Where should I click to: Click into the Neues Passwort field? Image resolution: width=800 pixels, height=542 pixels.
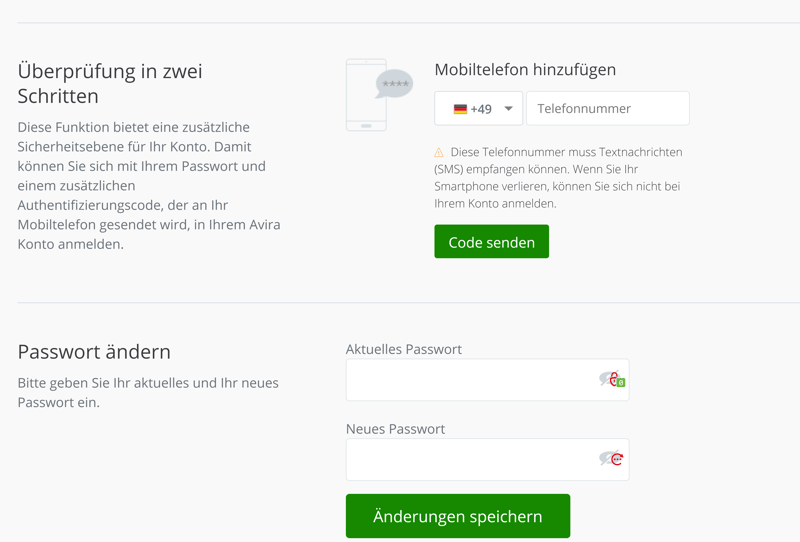tap(470, 460)
